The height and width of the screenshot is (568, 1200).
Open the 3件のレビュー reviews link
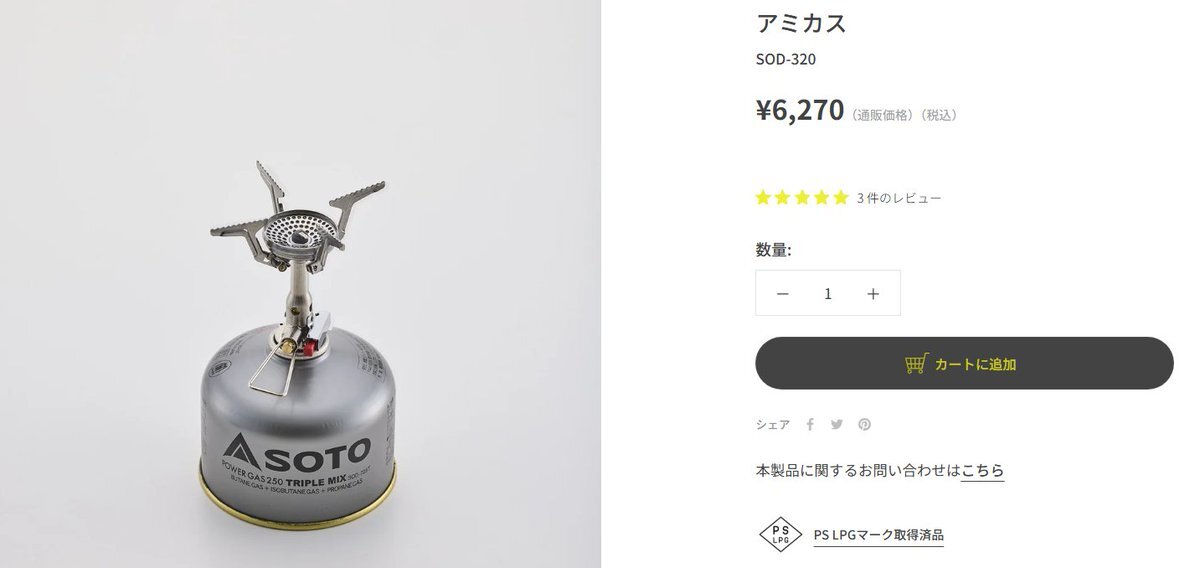[x=898, y=198]
